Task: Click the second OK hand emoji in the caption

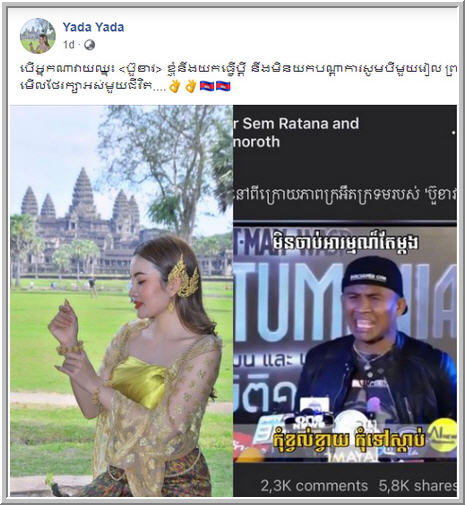Action: point(191,86)
